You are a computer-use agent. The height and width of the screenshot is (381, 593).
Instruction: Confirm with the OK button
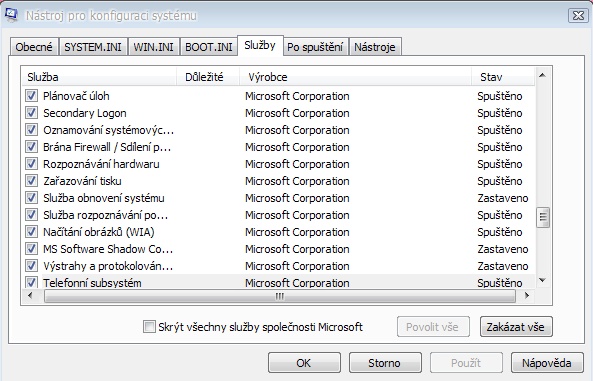[304, 363]
